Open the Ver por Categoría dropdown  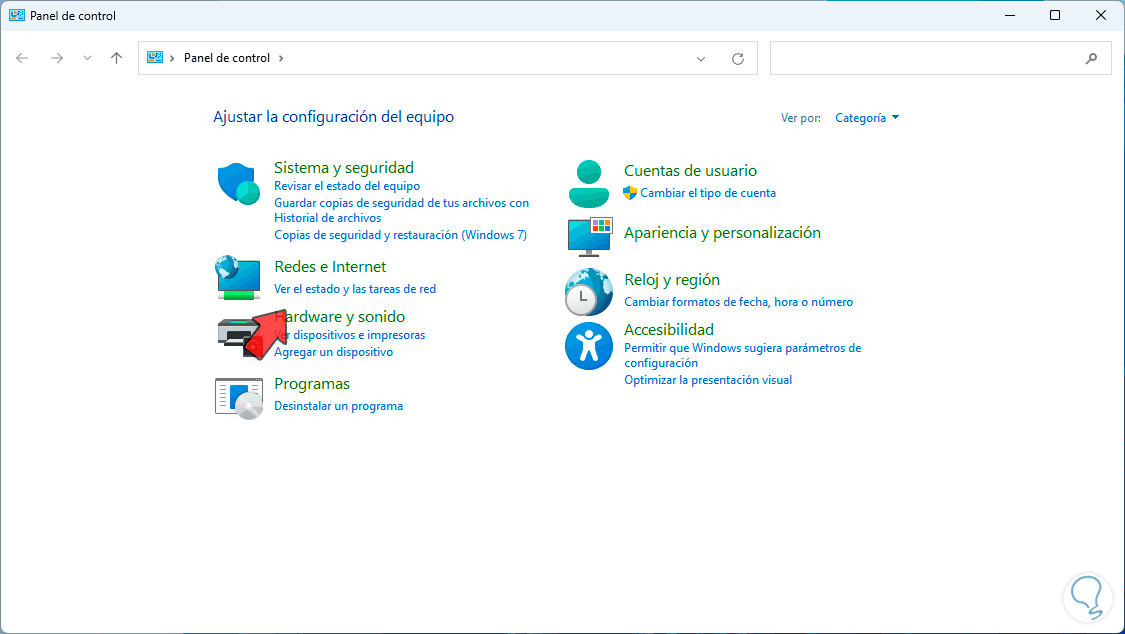tap(867, 118)
